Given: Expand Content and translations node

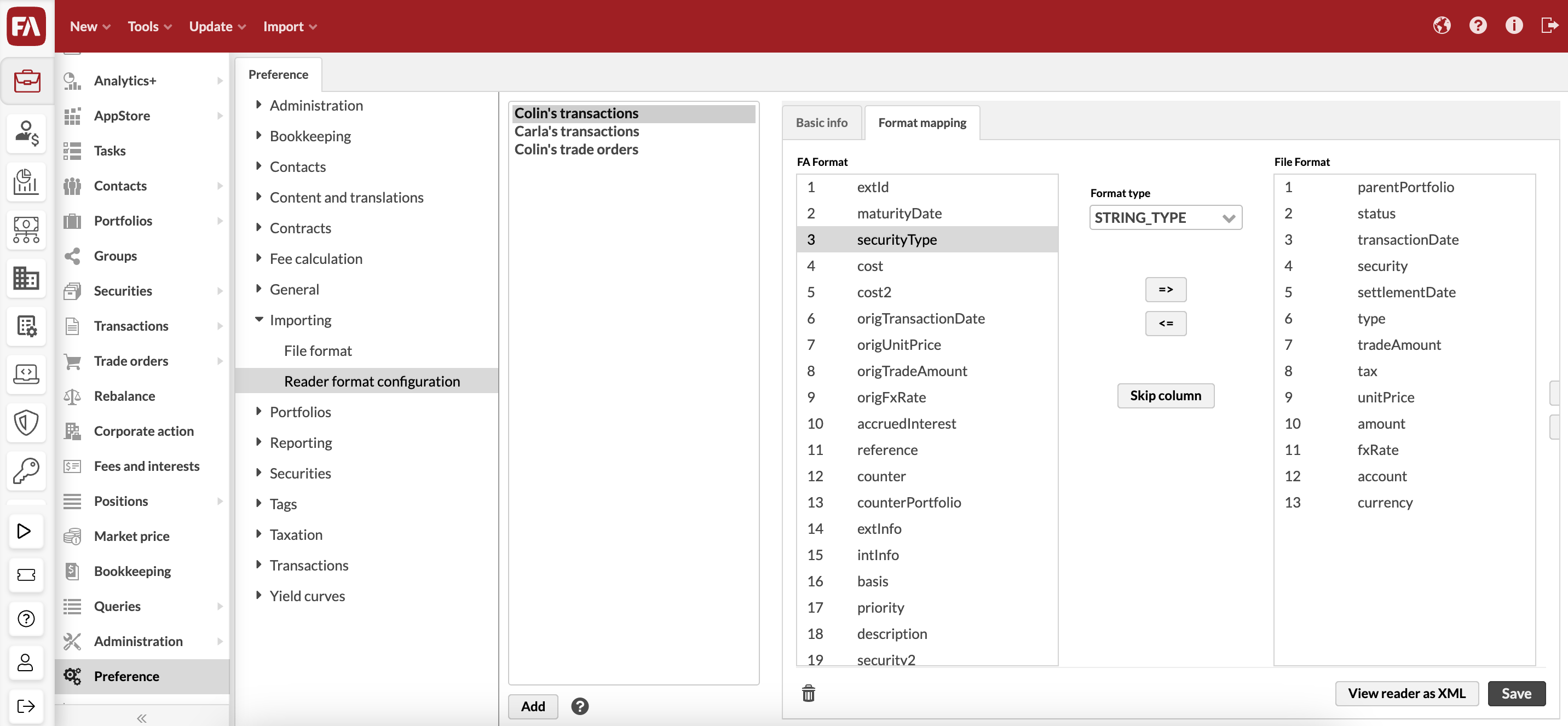Looking at the screenshot, I should point(259,197).
